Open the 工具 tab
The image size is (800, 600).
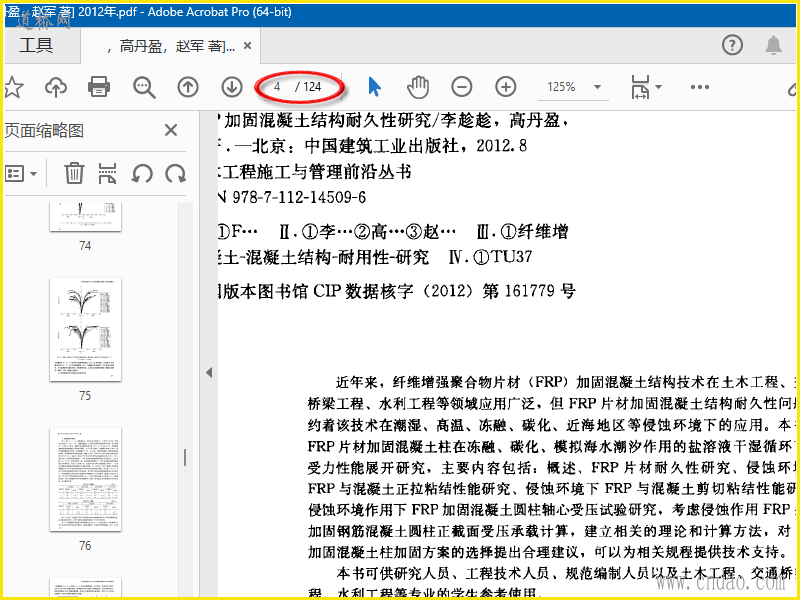coord(37,45)
